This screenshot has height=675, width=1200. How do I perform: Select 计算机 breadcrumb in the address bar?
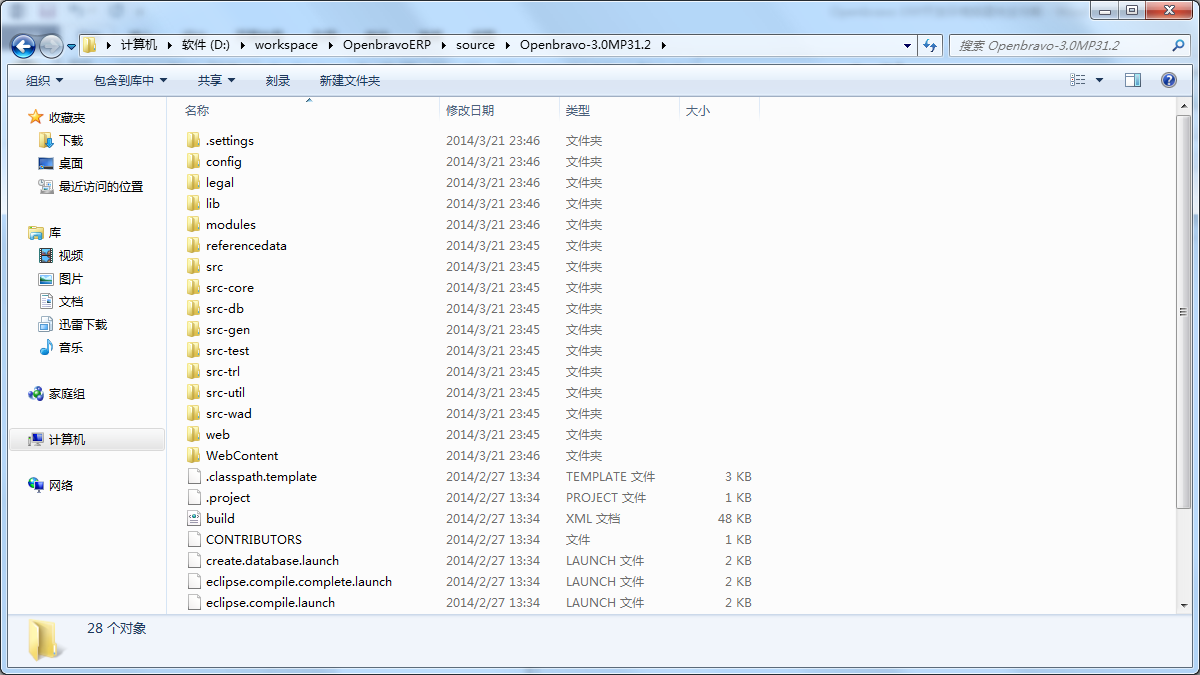pyautogui.click(x=139, y=45)
